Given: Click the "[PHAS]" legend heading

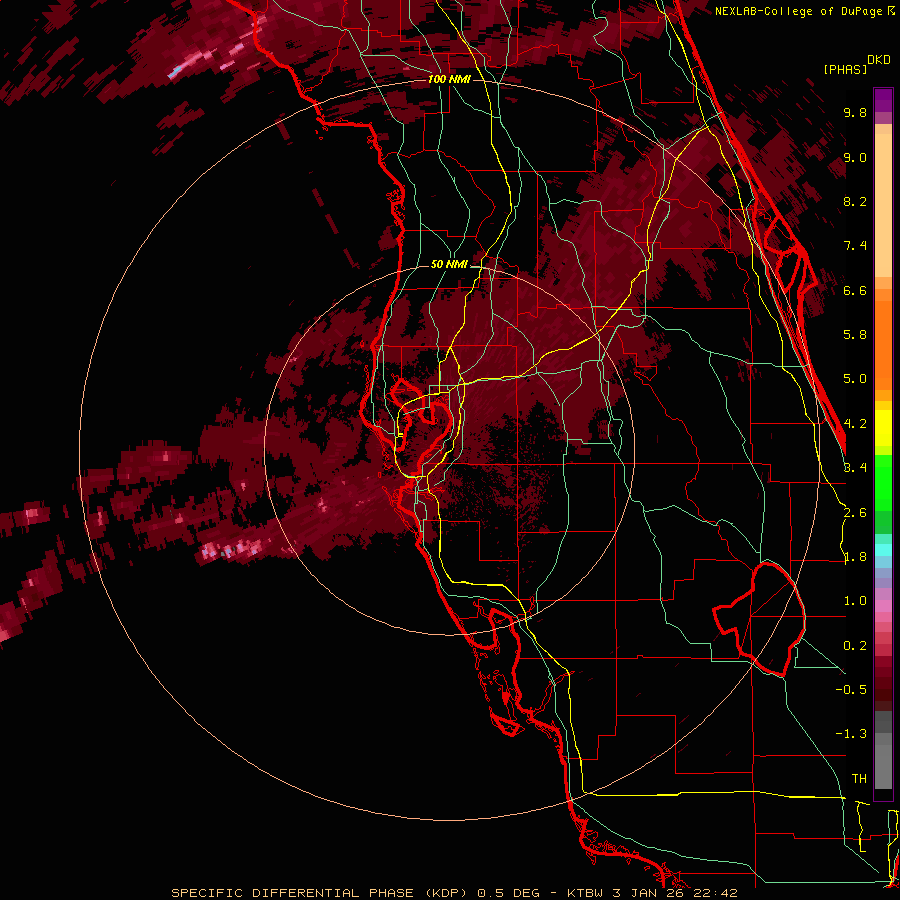Looking at the screenshot, I should click(845, 70).
